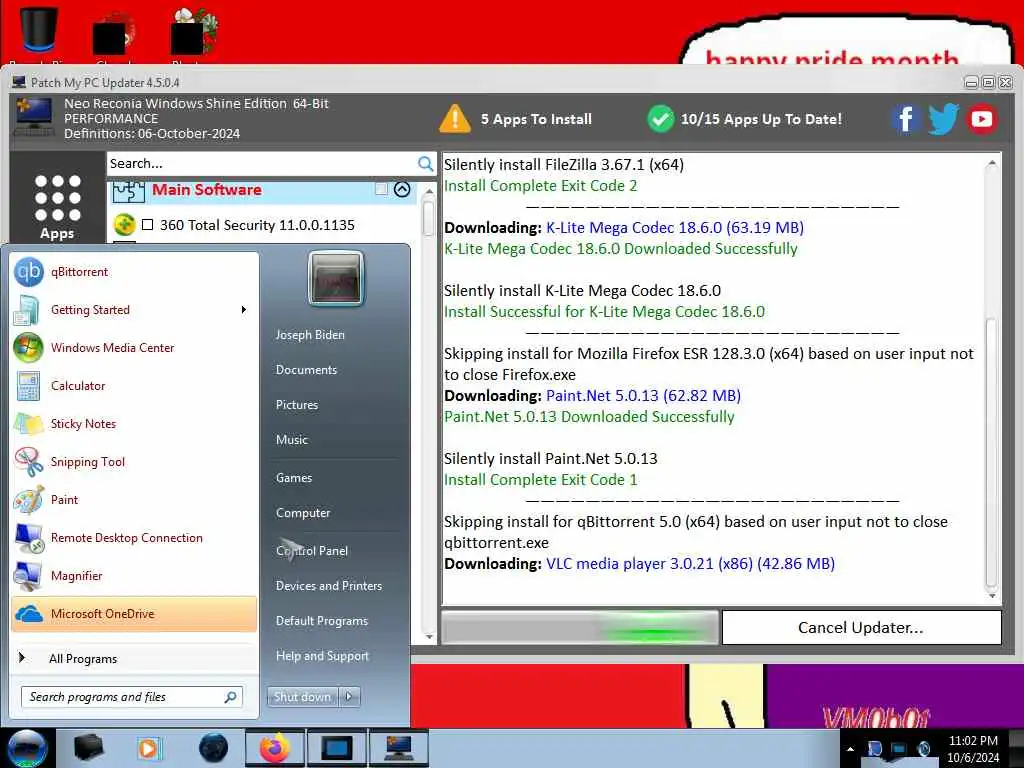The image size is (1024, 768).
Task: Click the 10/15 Apps Up To Date text
Action: tap(761, 119)
